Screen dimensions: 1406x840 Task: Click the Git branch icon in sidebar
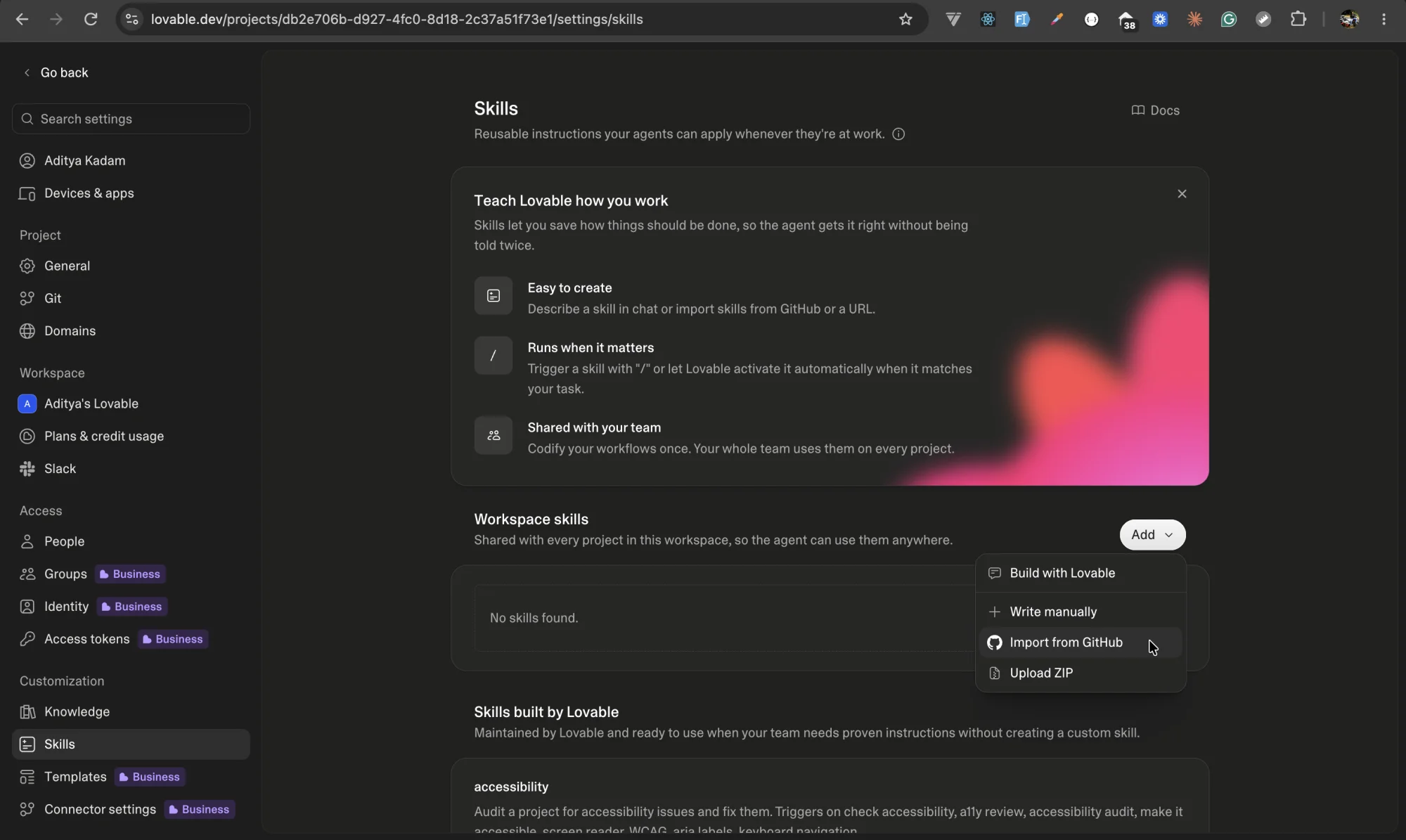(27, 299)
